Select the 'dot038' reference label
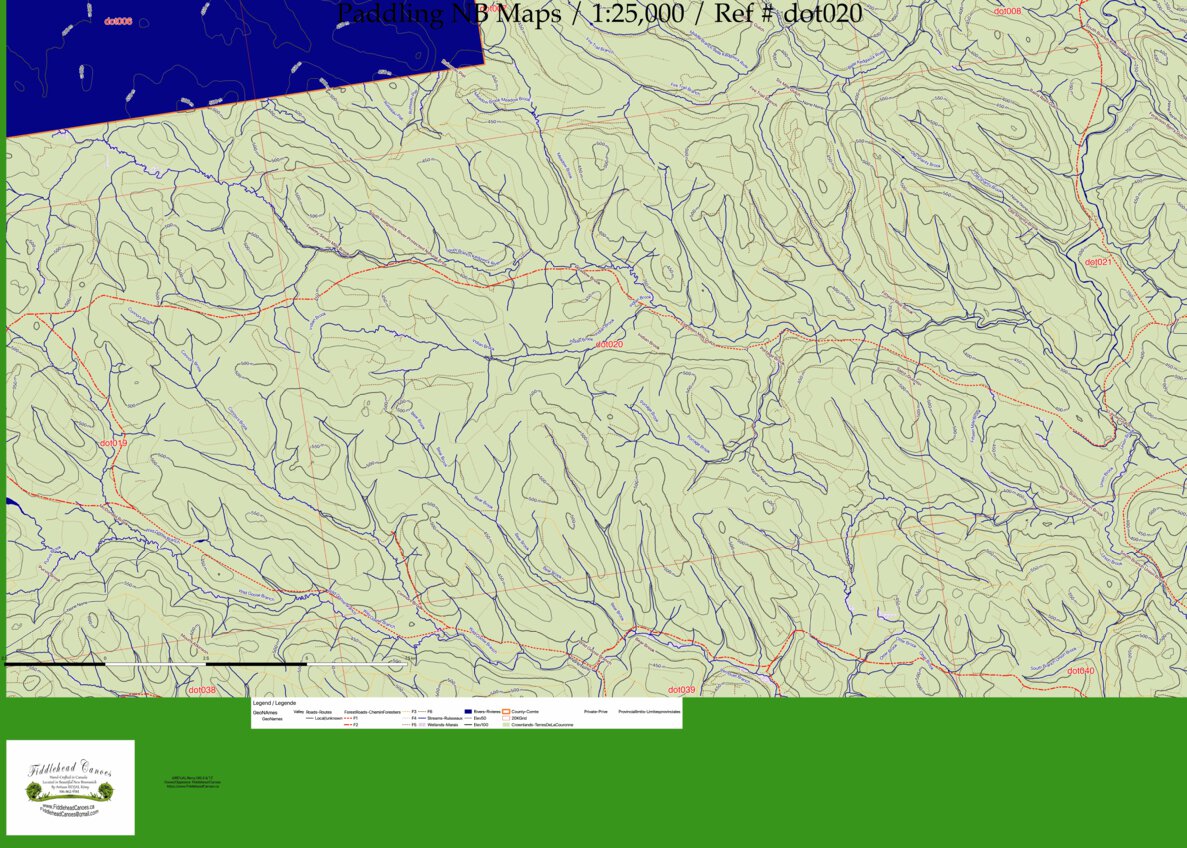 pos(202,690)
